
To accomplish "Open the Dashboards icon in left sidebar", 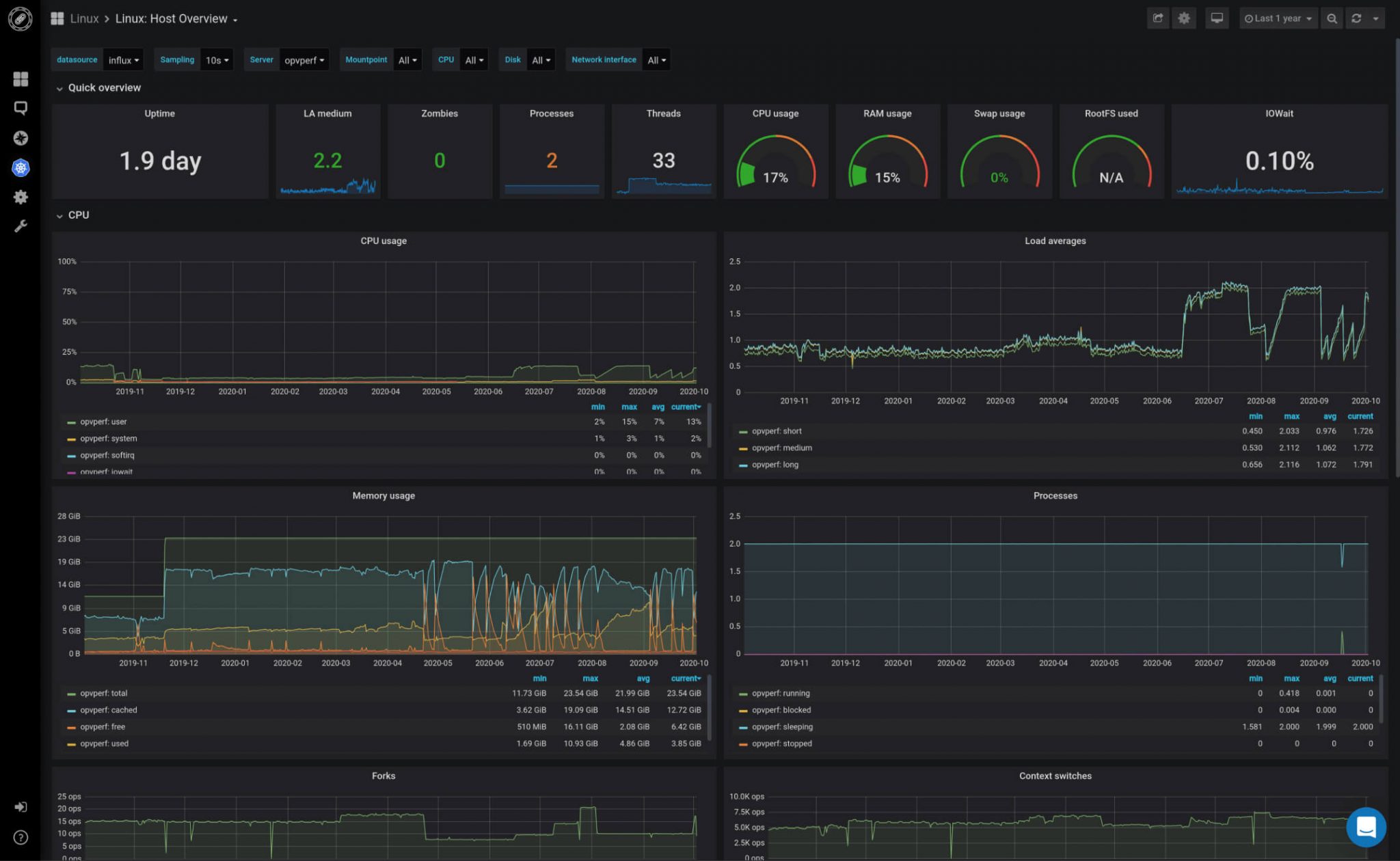I will (x=21, y=79).
